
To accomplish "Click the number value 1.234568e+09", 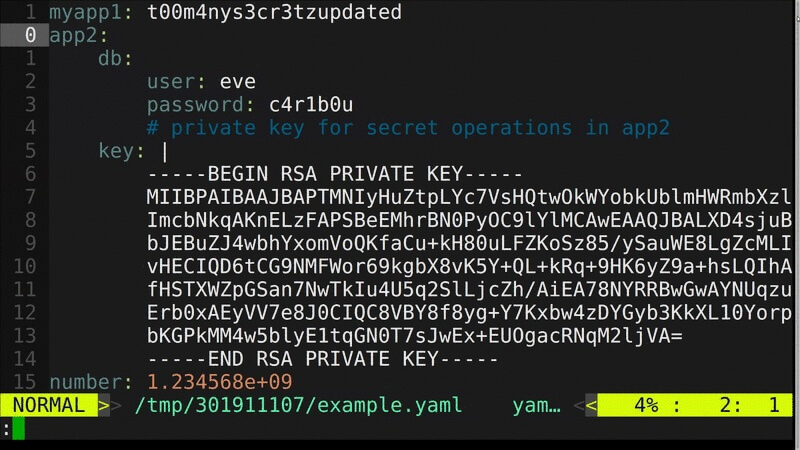I will 220,382.
